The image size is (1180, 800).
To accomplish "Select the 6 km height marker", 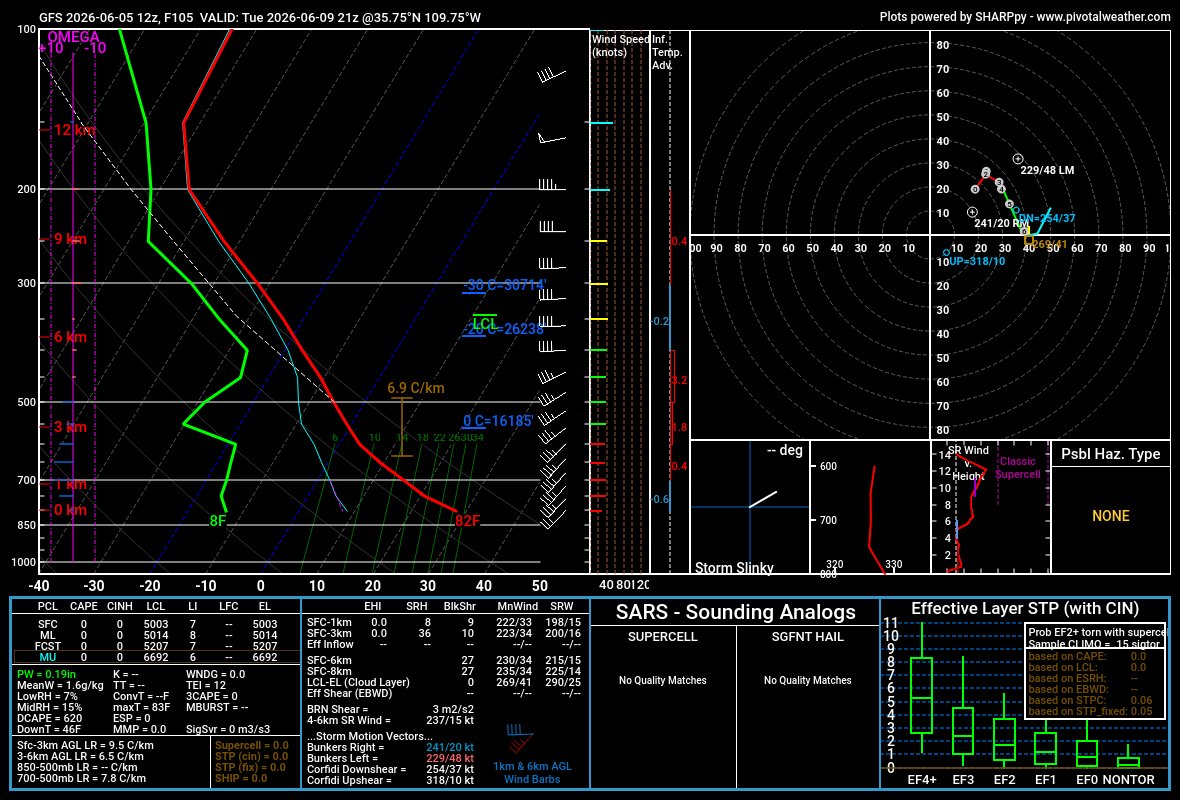I will pos(66,337).
